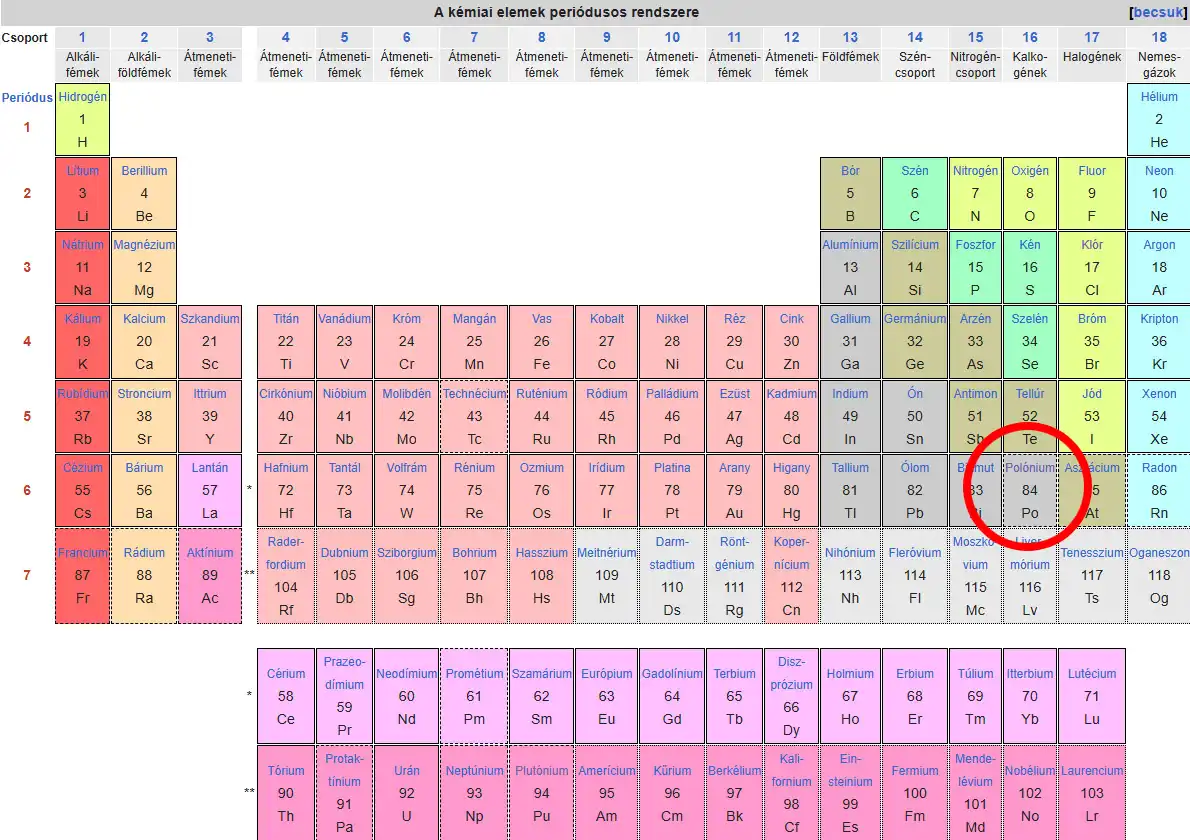Open the Fermium element link
This screenshot has height=840, width=1190.
[915, 770]
